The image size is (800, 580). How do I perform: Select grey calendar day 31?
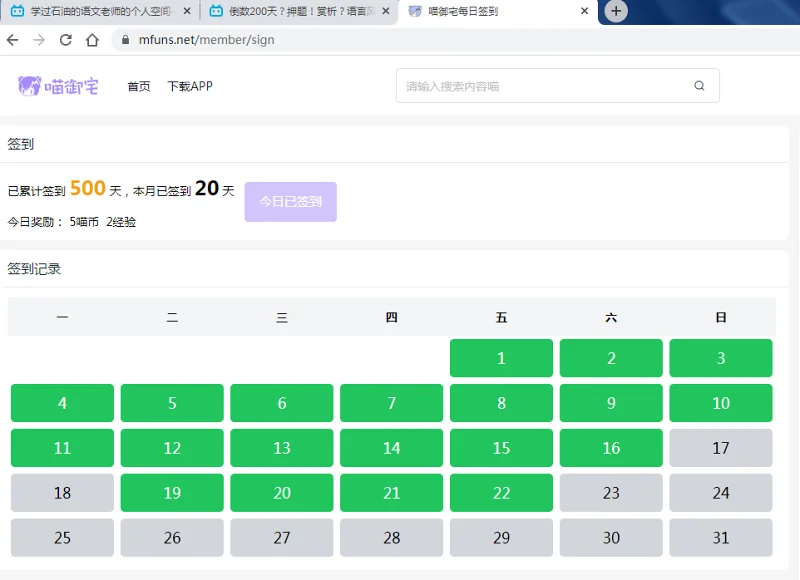pyautogui.click(x=720, y=538)
